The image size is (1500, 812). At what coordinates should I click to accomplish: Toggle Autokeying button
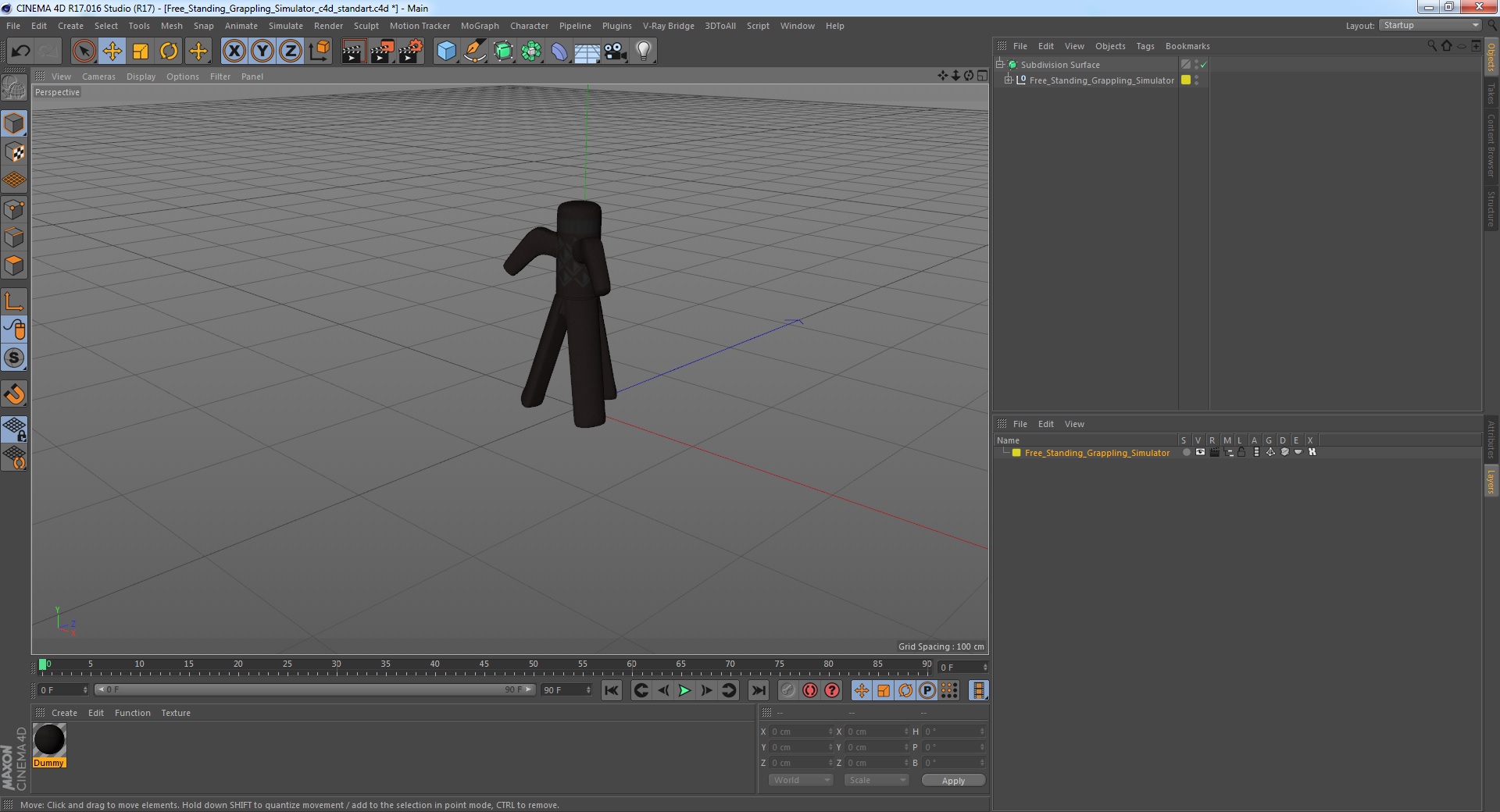click(x=810, y=690)
